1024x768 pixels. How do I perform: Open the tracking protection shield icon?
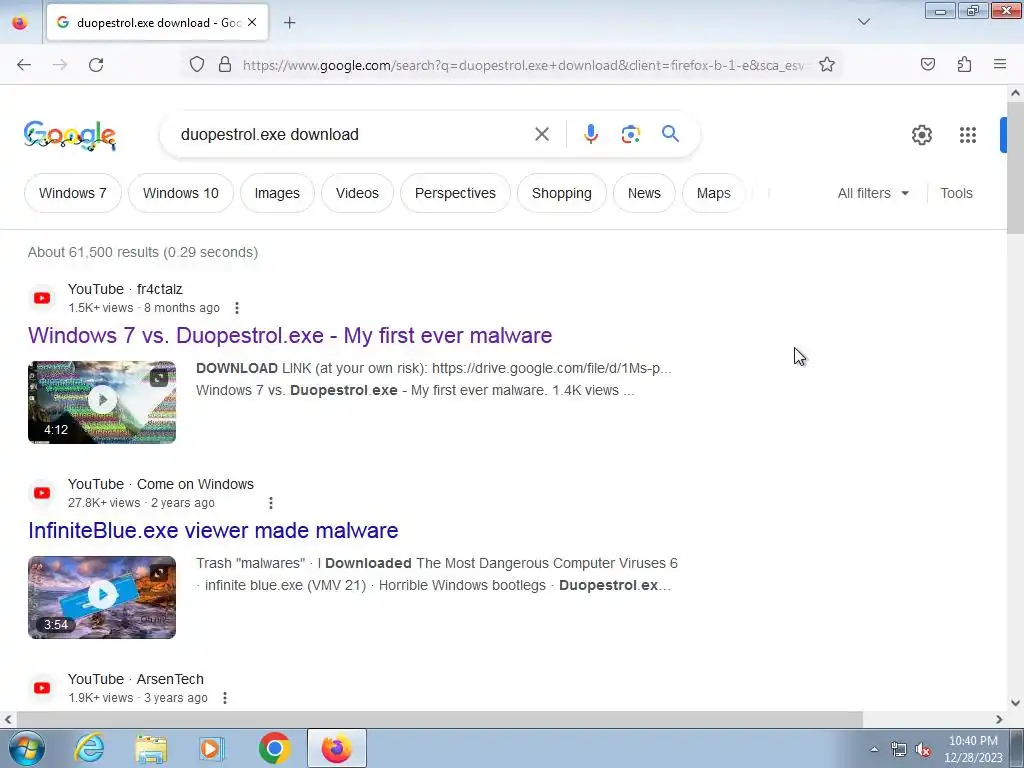[x=197, y=65]
